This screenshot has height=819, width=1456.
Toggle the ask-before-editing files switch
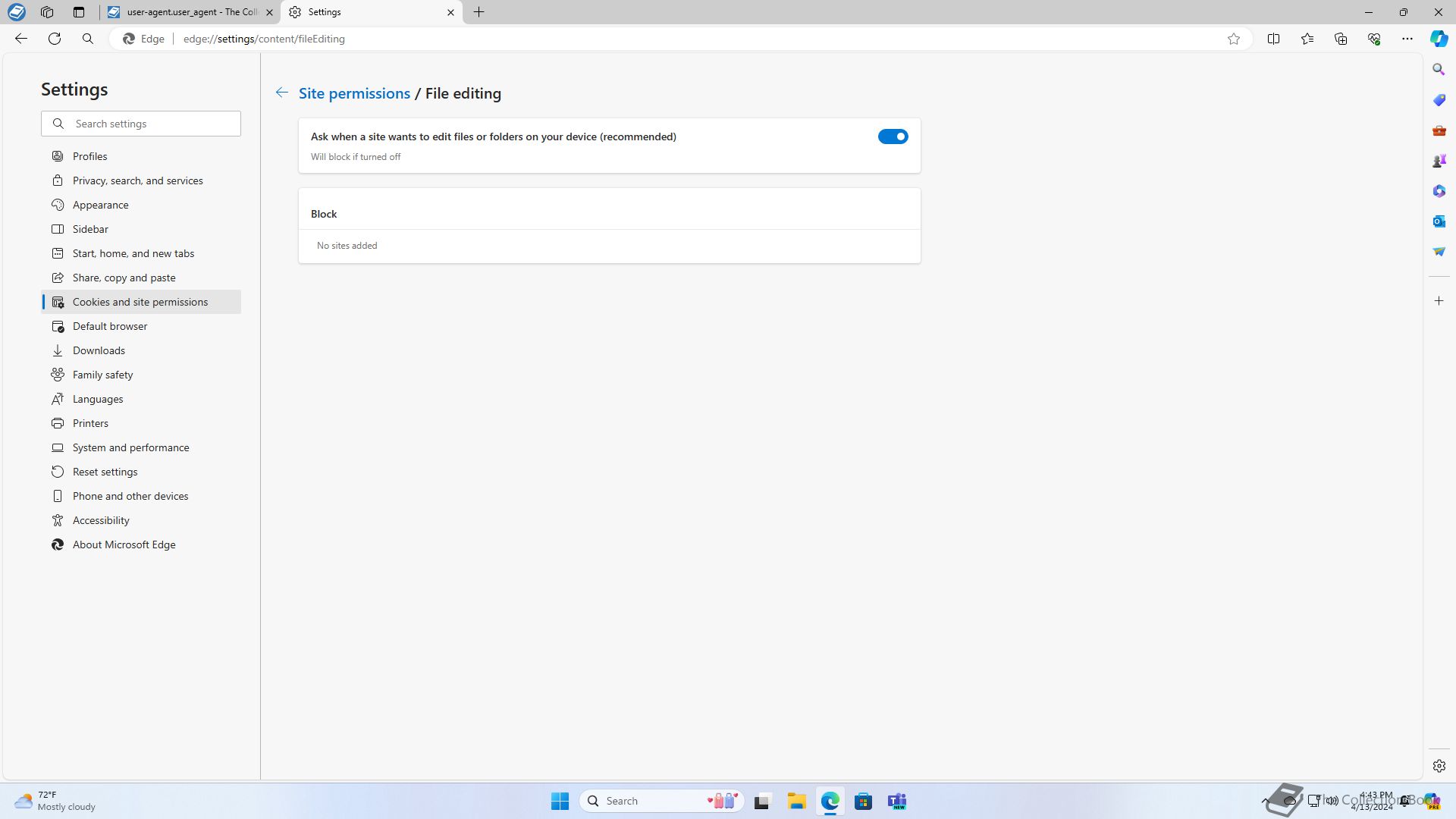[893, 136]
